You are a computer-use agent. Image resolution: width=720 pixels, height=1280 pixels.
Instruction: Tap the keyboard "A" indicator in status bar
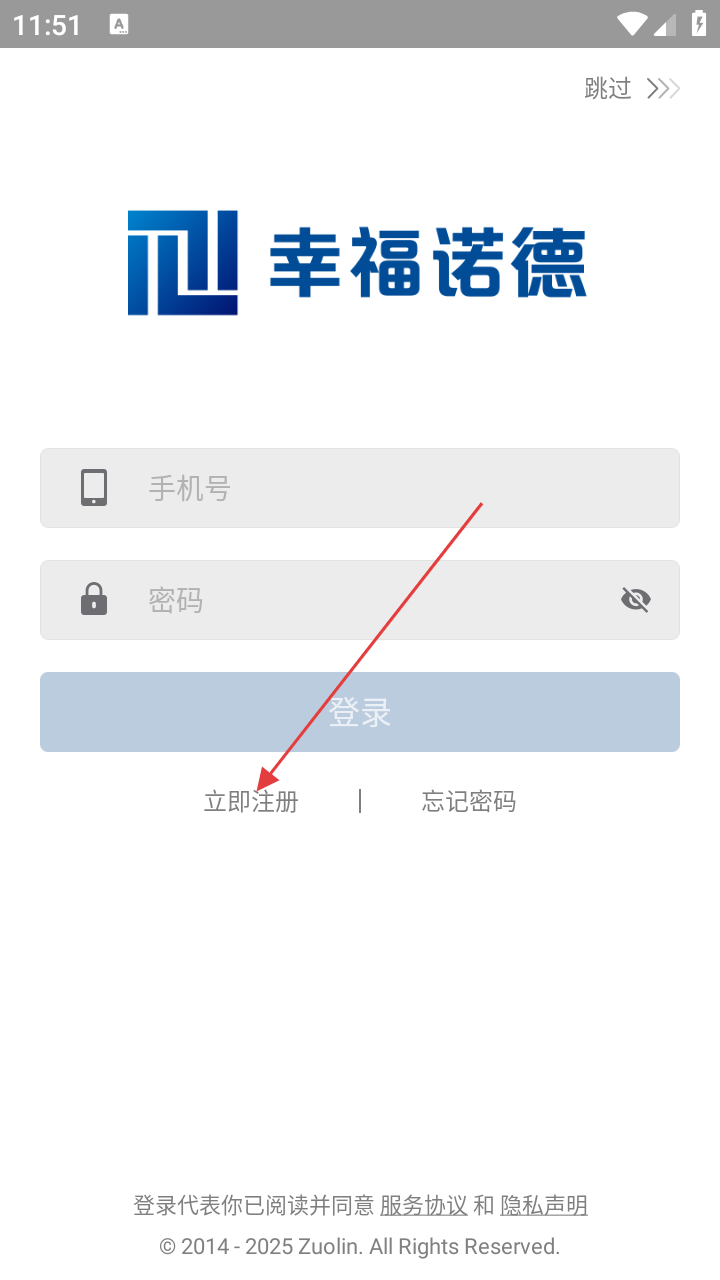[x=119, y=24]
